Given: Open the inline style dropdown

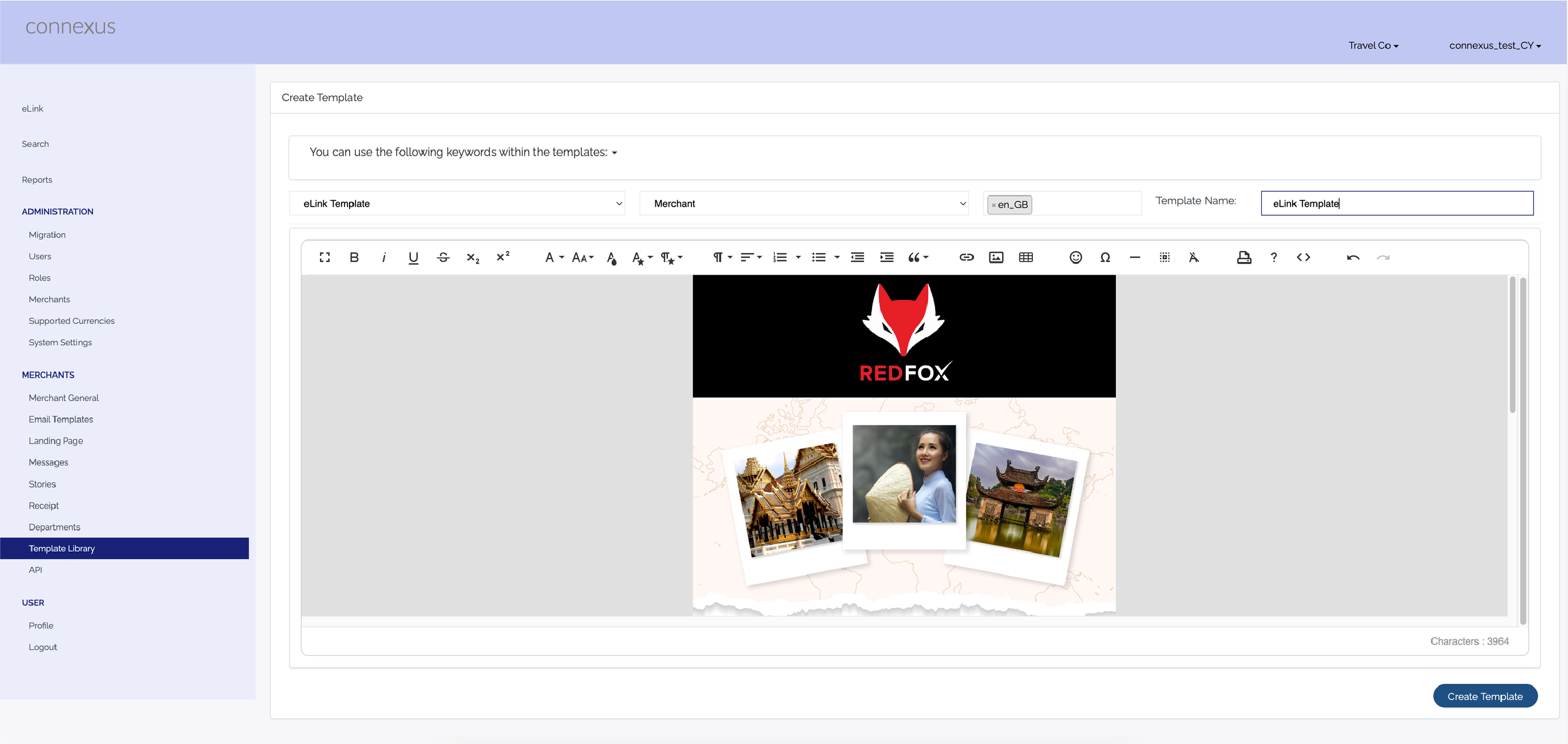Looking at the screenshot, I should [x=642, y=258].
